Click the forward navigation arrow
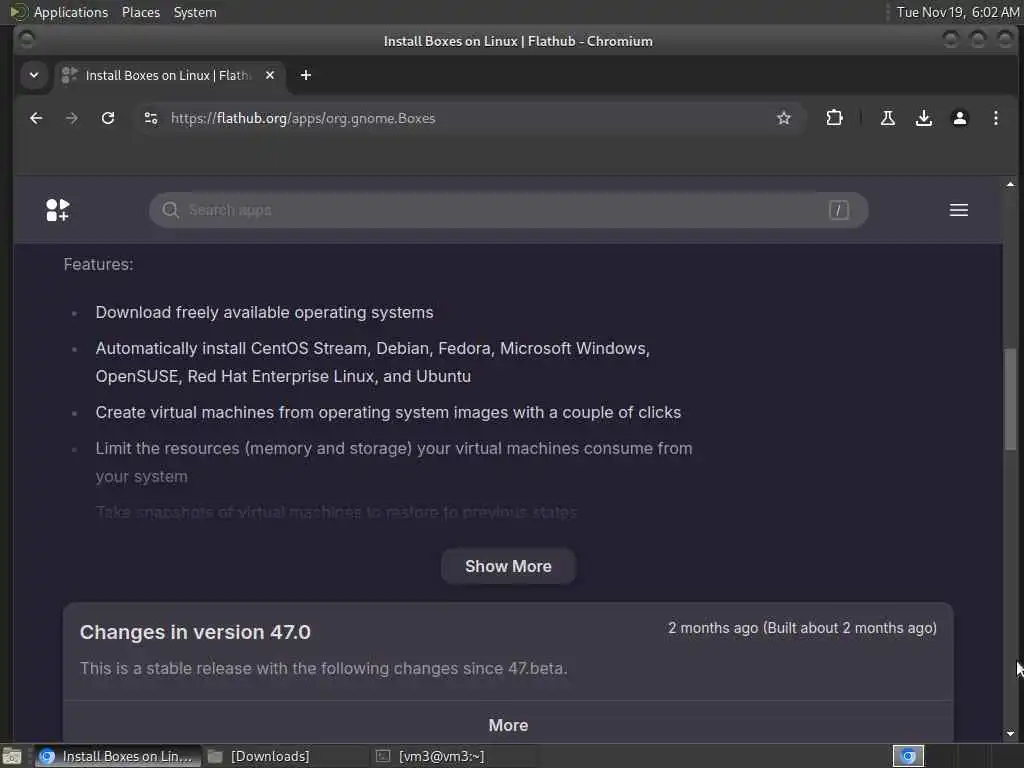Screen dimensions: 1024x768 [72, 118]
